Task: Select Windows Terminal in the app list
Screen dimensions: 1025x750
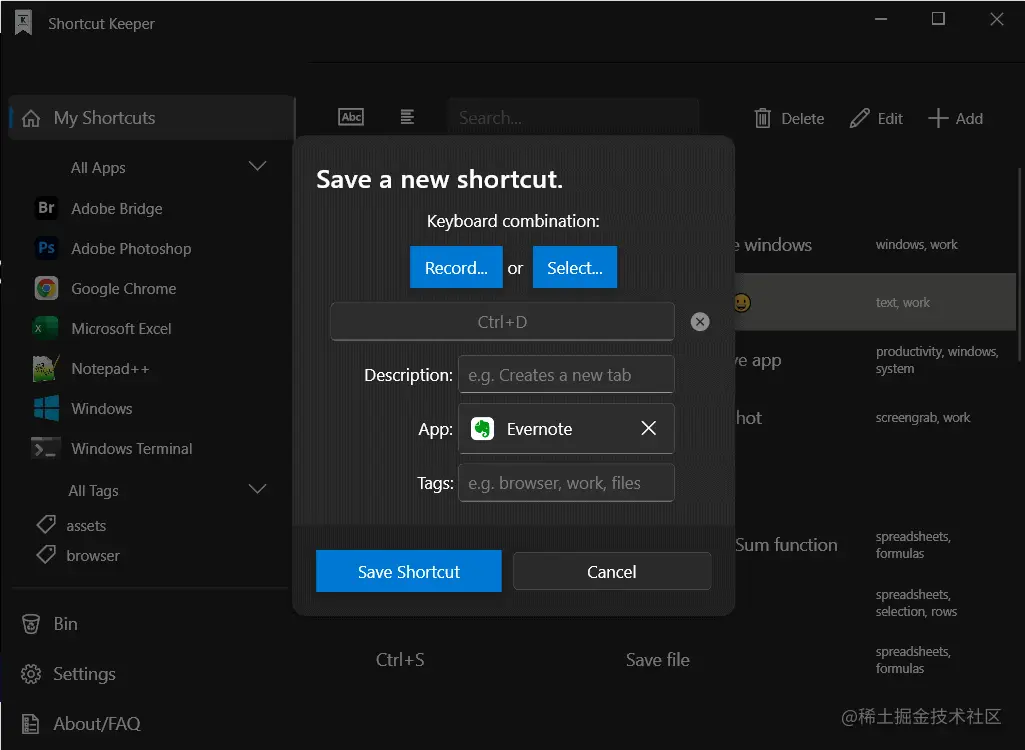Action: coord(132,449)
